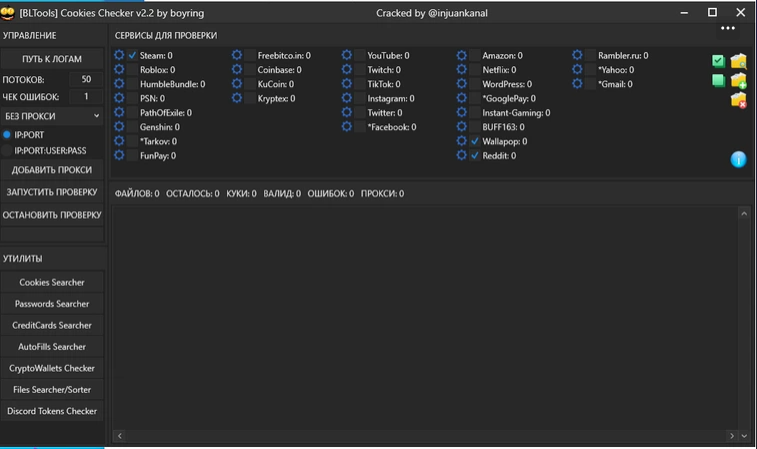Viewport: 757px width, 449px height.
Task: Click the ФАЙЛОВ: 0 counter text
Action: click(x=137, y=194)
